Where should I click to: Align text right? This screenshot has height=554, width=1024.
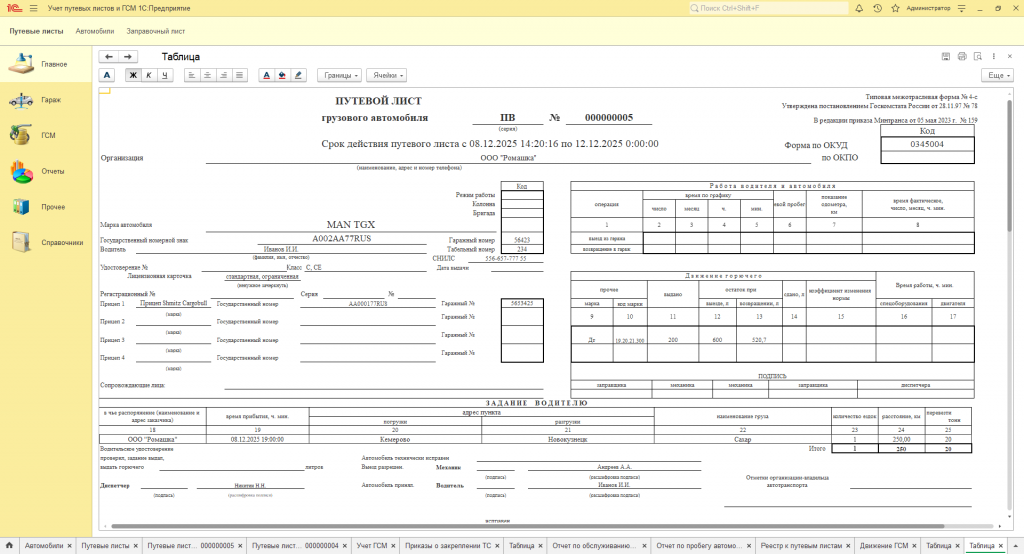point(223,75)
